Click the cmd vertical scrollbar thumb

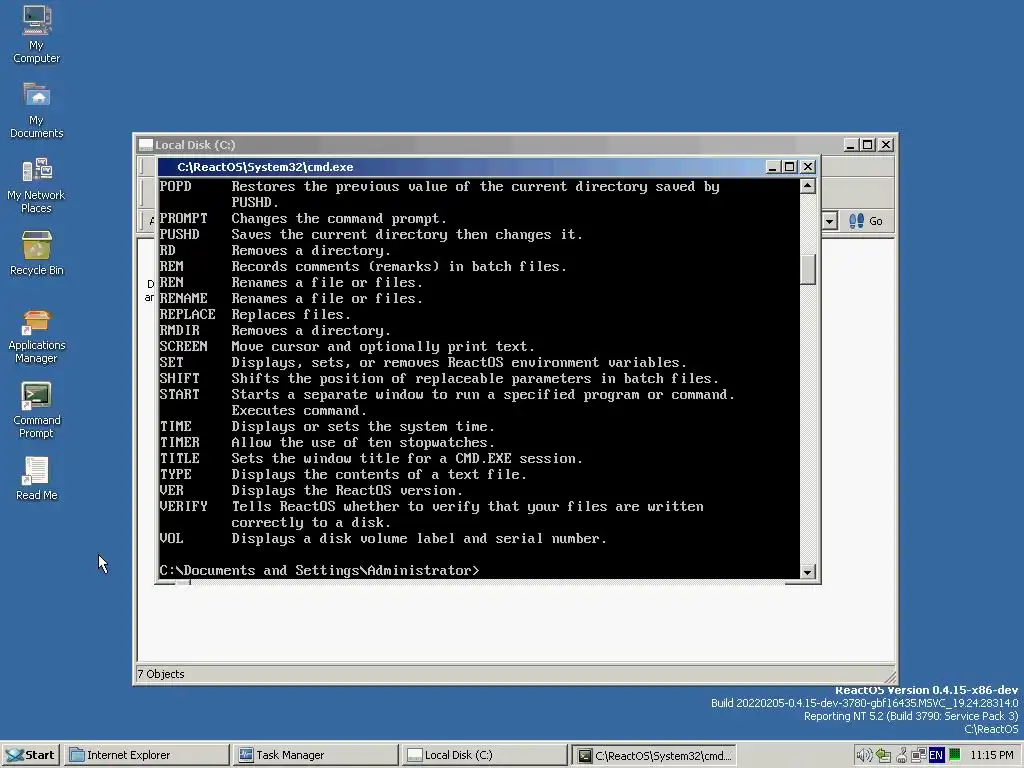tap(808, 269)
